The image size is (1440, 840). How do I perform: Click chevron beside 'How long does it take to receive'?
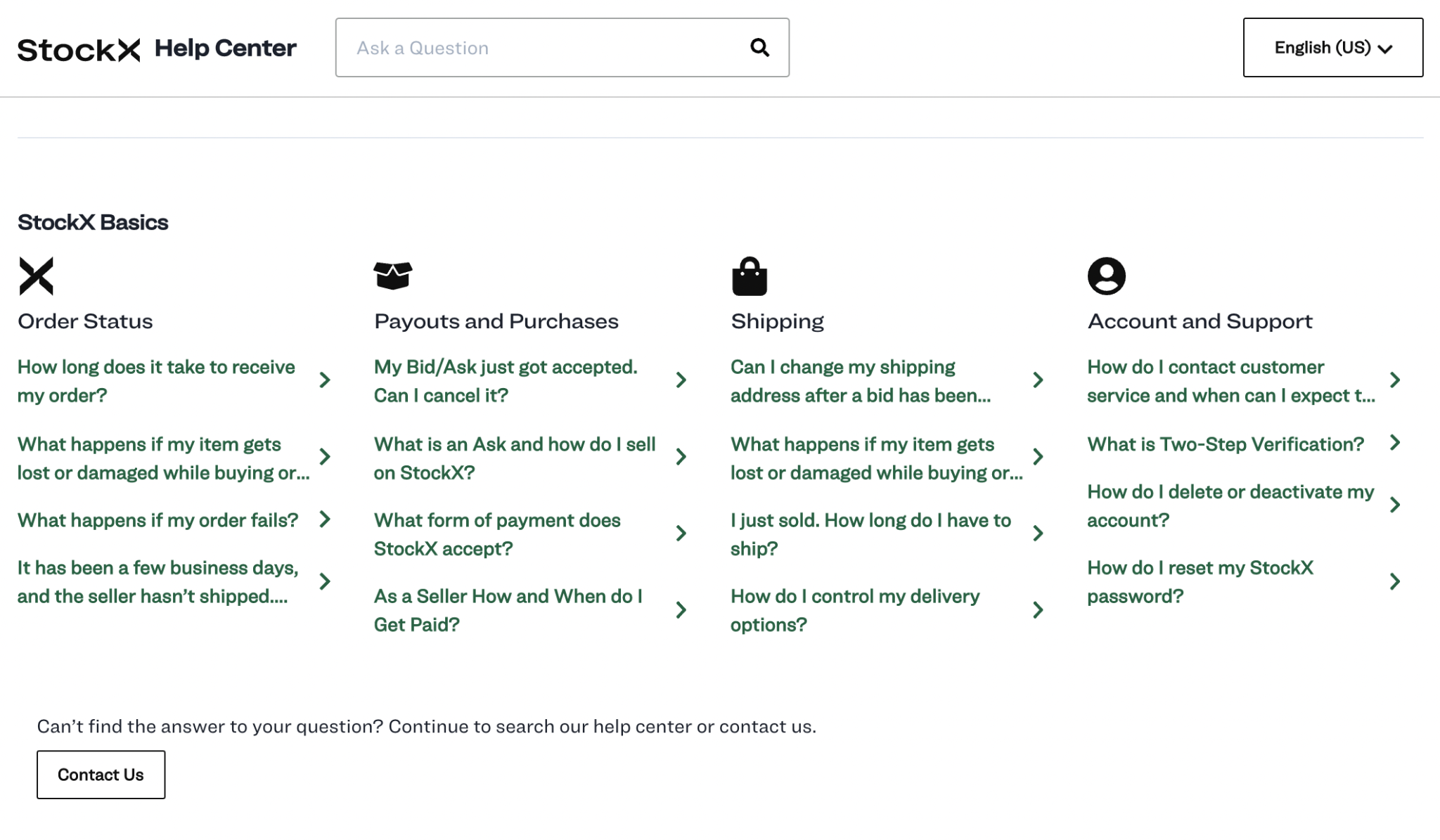[325, 380]
